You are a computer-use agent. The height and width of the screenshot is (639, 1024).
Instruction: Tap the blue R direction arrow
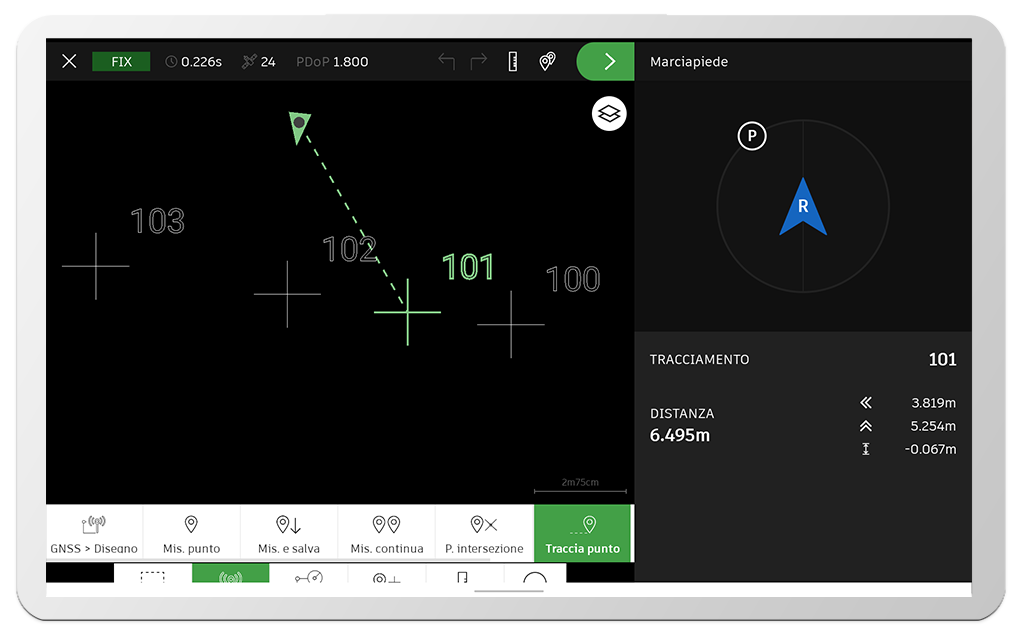[x=803, y=207]
